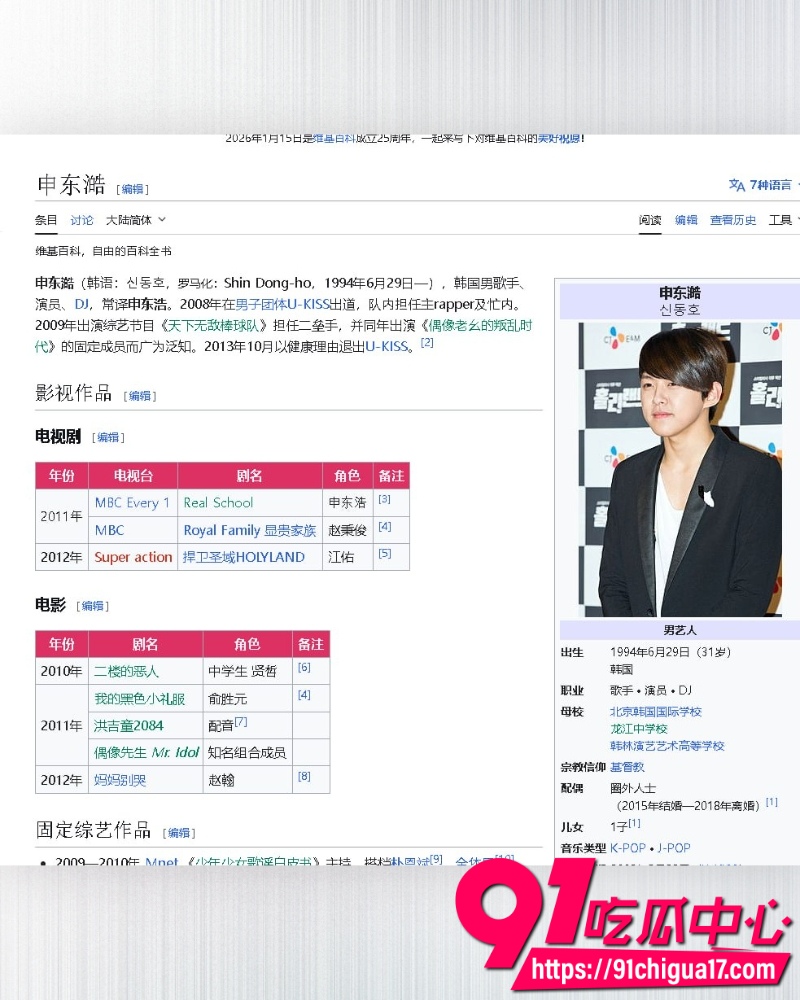Click 编辑 link beside 电视剧 heading
This screenshot has width=800, height=1000.
[x=108, y=438]
